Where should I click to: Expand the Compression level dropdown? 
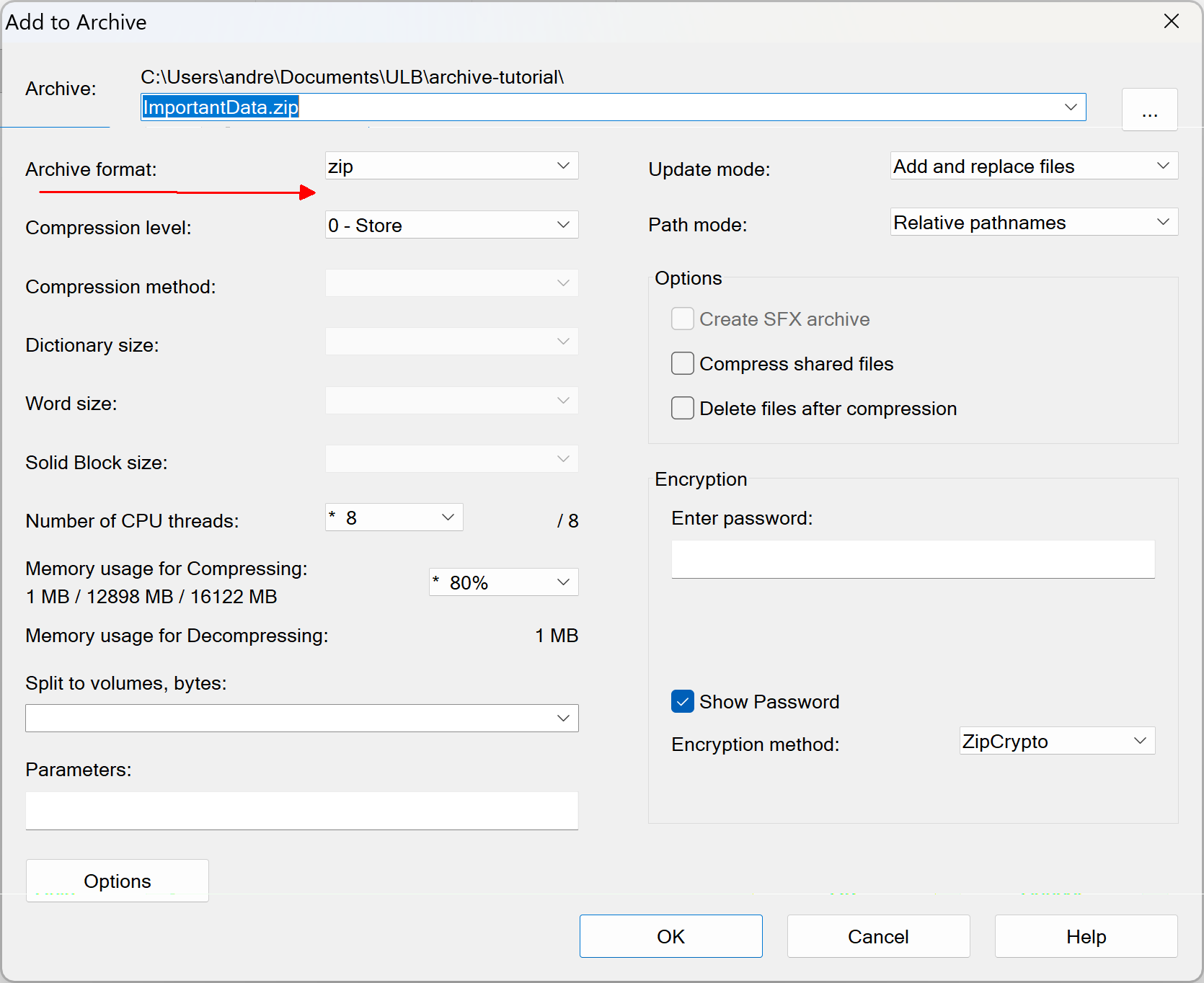[451, 225]
